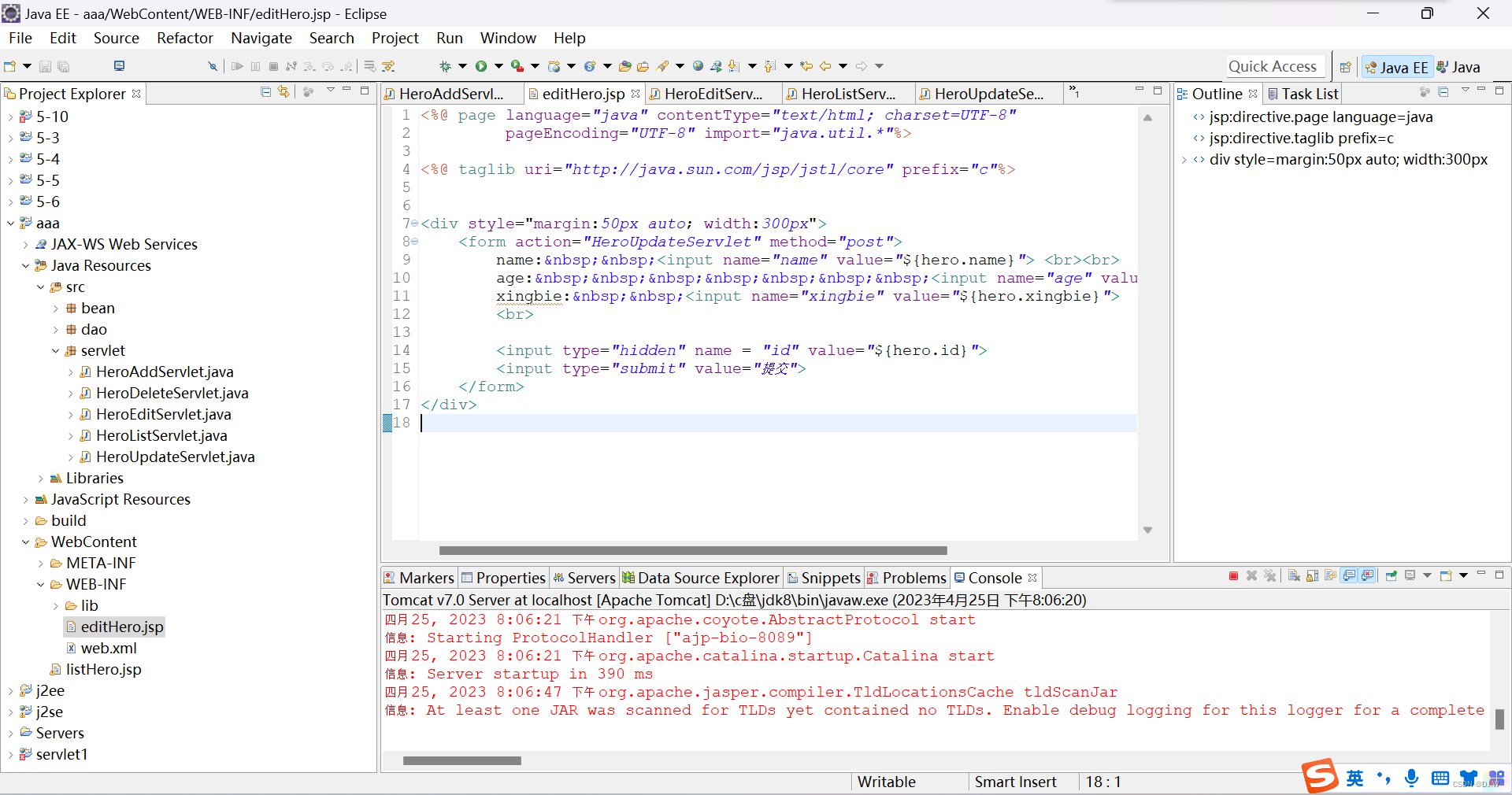Click the Last Edit Location toolbar icon

coord(806,66)
